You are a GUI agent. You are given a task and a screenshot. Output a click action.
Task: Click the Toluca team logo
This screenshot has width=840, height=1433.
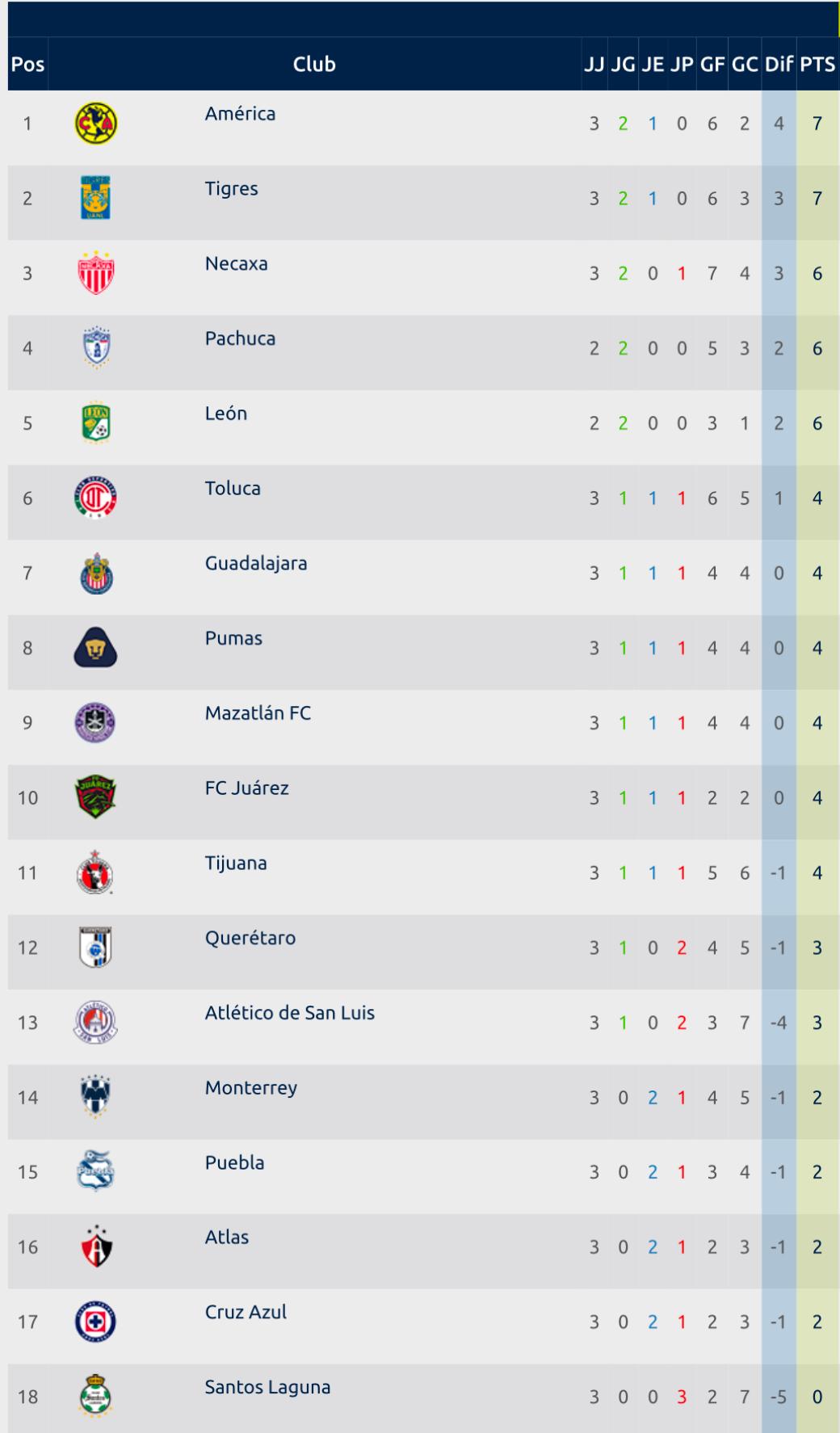96,498
